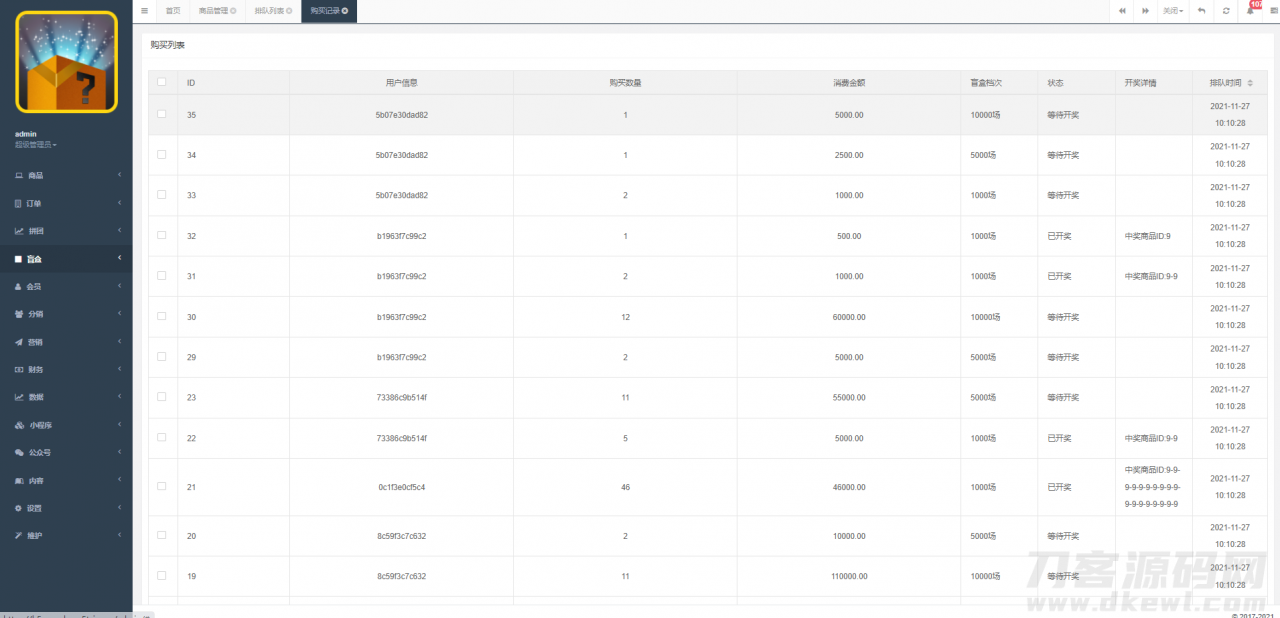Screen dimensions: 1280x618
Task: Open the 会员 sidebar menu item
Action: click(x=66, y=286)
